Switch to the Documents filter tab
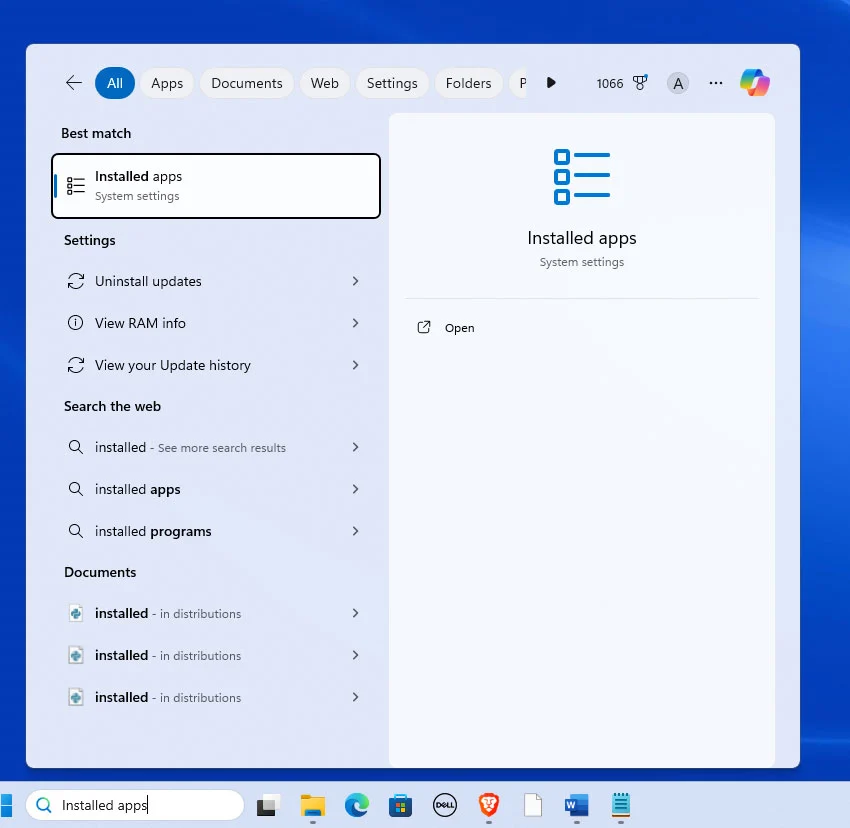Viewport: 850px width, 828px height. tap(247, 83)
